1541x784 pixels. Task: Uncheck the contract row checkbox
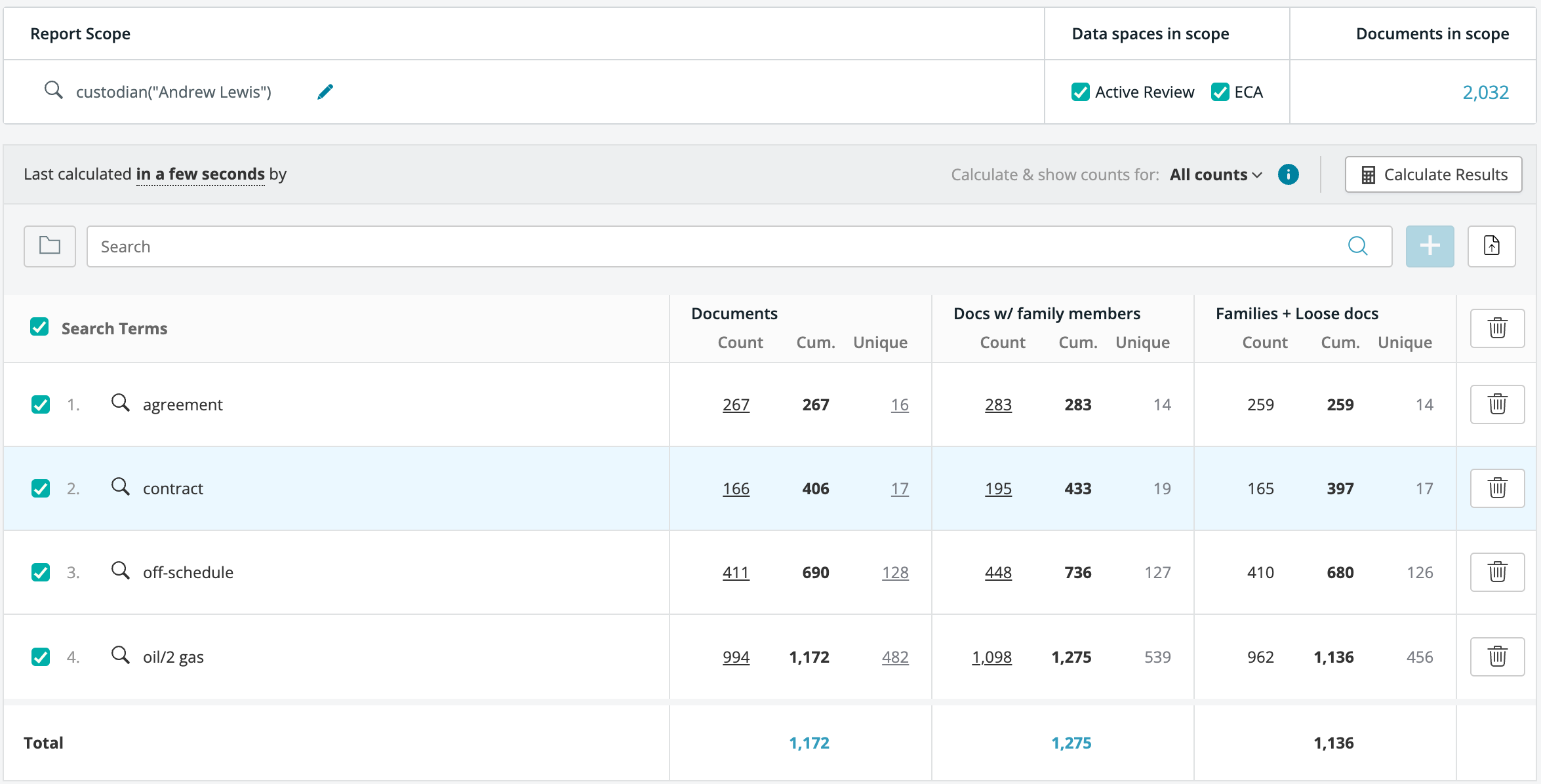(41, 488)
